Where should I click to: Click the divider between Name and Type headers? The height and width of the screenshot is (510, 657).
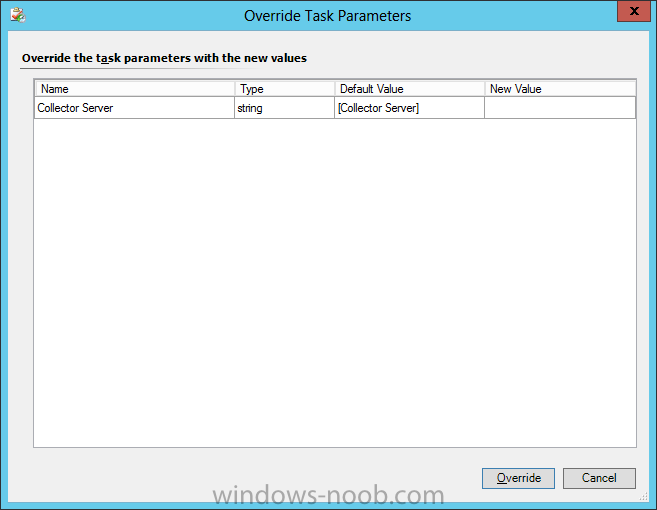coord(235,89)
